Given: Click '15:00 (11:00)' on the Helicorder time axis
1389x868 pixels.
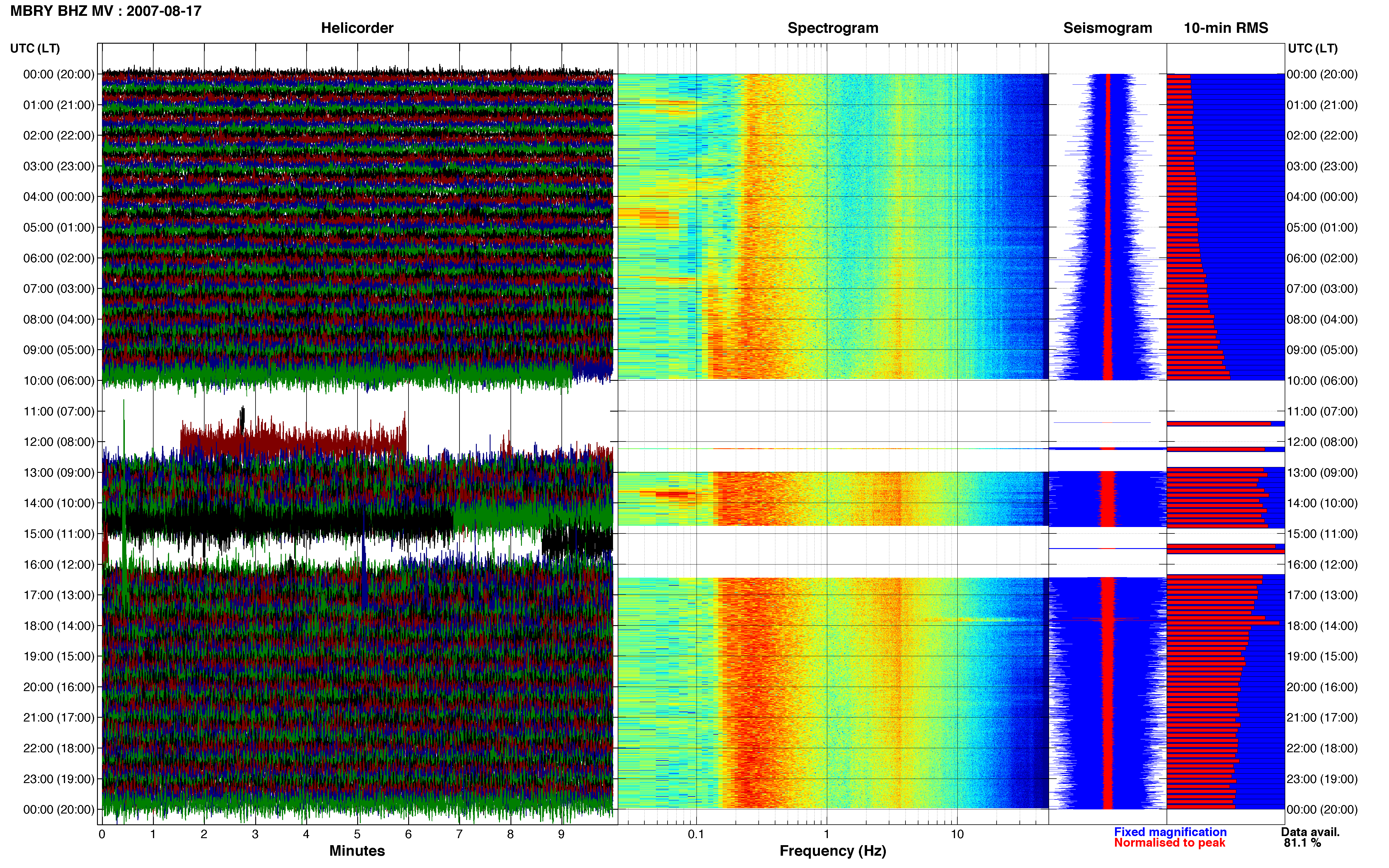Looking at the screenshot, I should [59, 534].
